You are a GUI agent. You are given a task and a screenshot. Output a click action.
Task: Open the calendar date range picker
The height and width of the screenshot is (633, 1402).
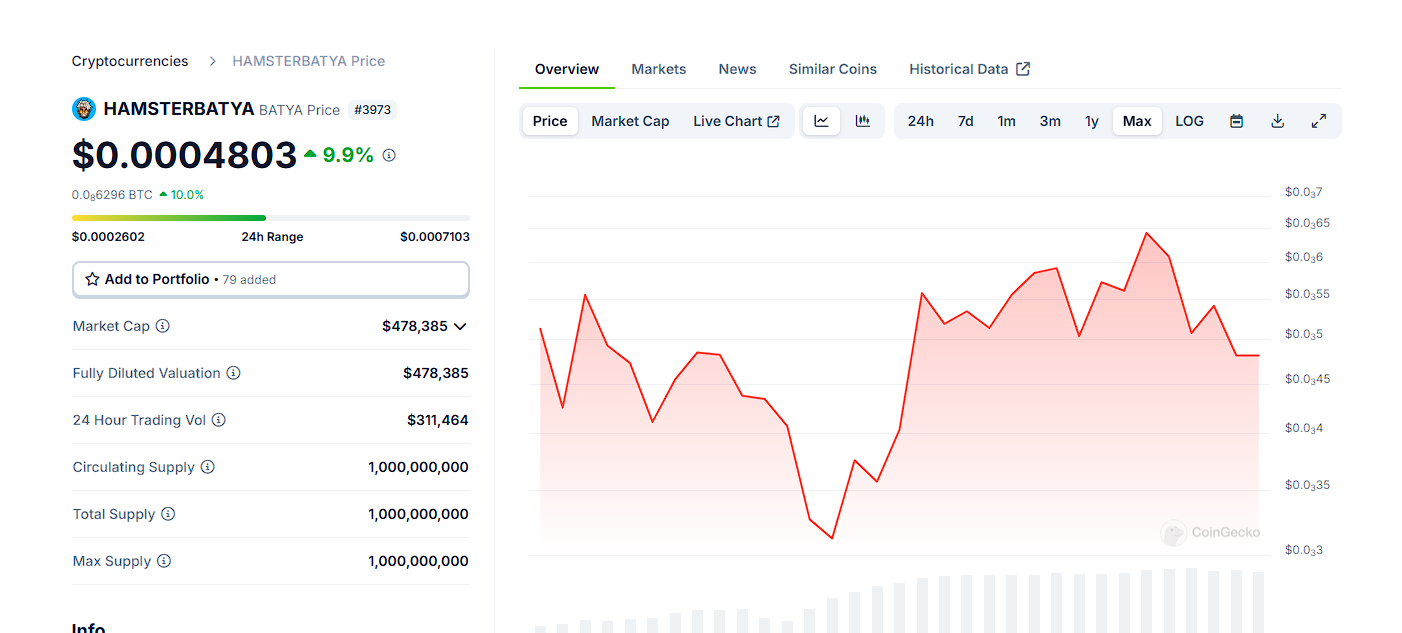point(1236,121)
